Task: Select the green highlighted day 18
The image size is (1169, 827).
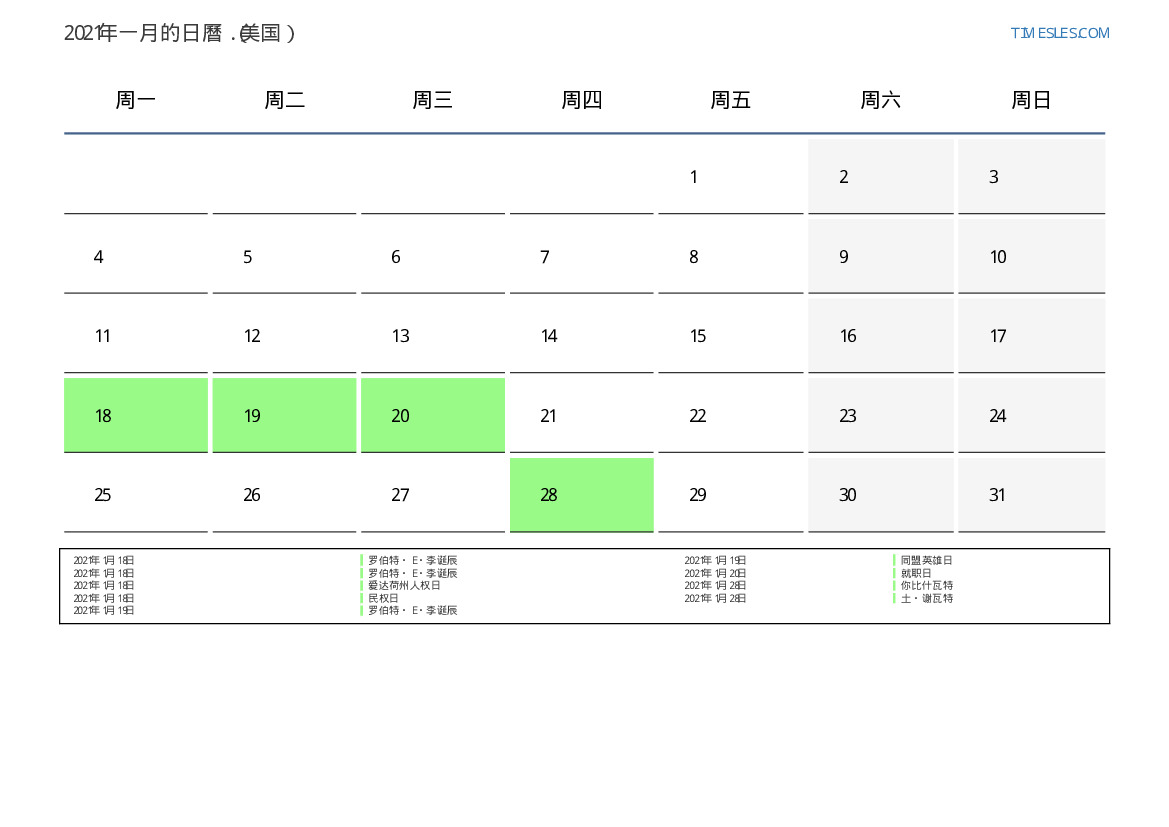Action: click(136, 415)
